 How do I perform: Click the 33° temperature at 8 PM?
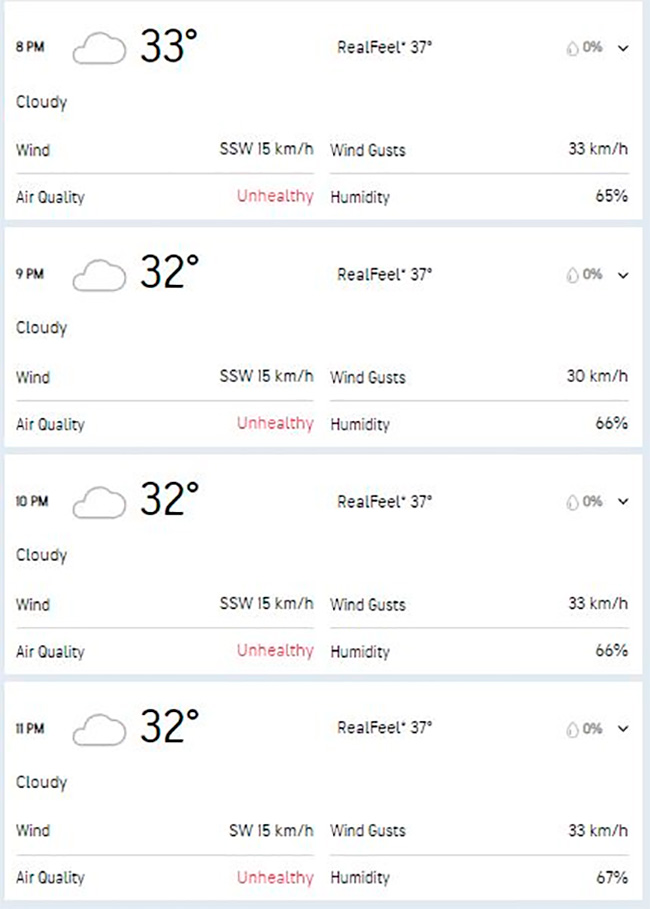(169, 46)
